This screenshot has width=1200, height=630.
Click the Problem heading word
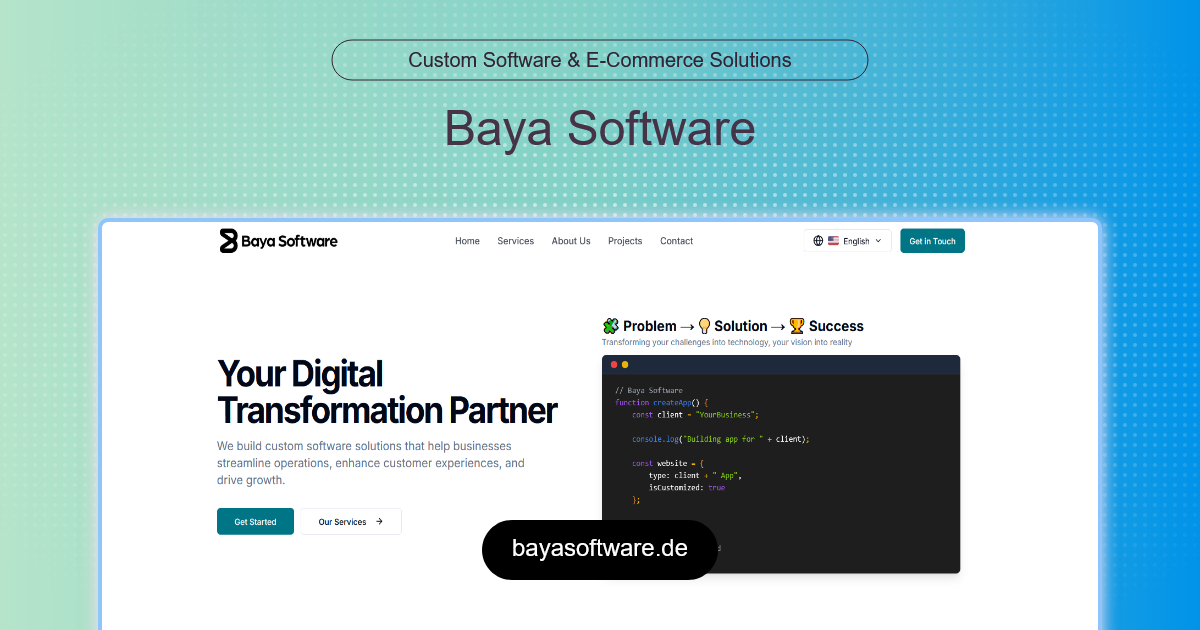pyautogui.click(x=650, y=326)
